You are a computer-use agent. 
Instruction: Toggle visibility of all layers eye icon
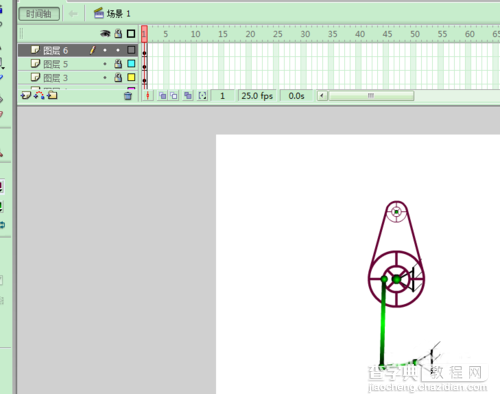[x=105, y=34]
